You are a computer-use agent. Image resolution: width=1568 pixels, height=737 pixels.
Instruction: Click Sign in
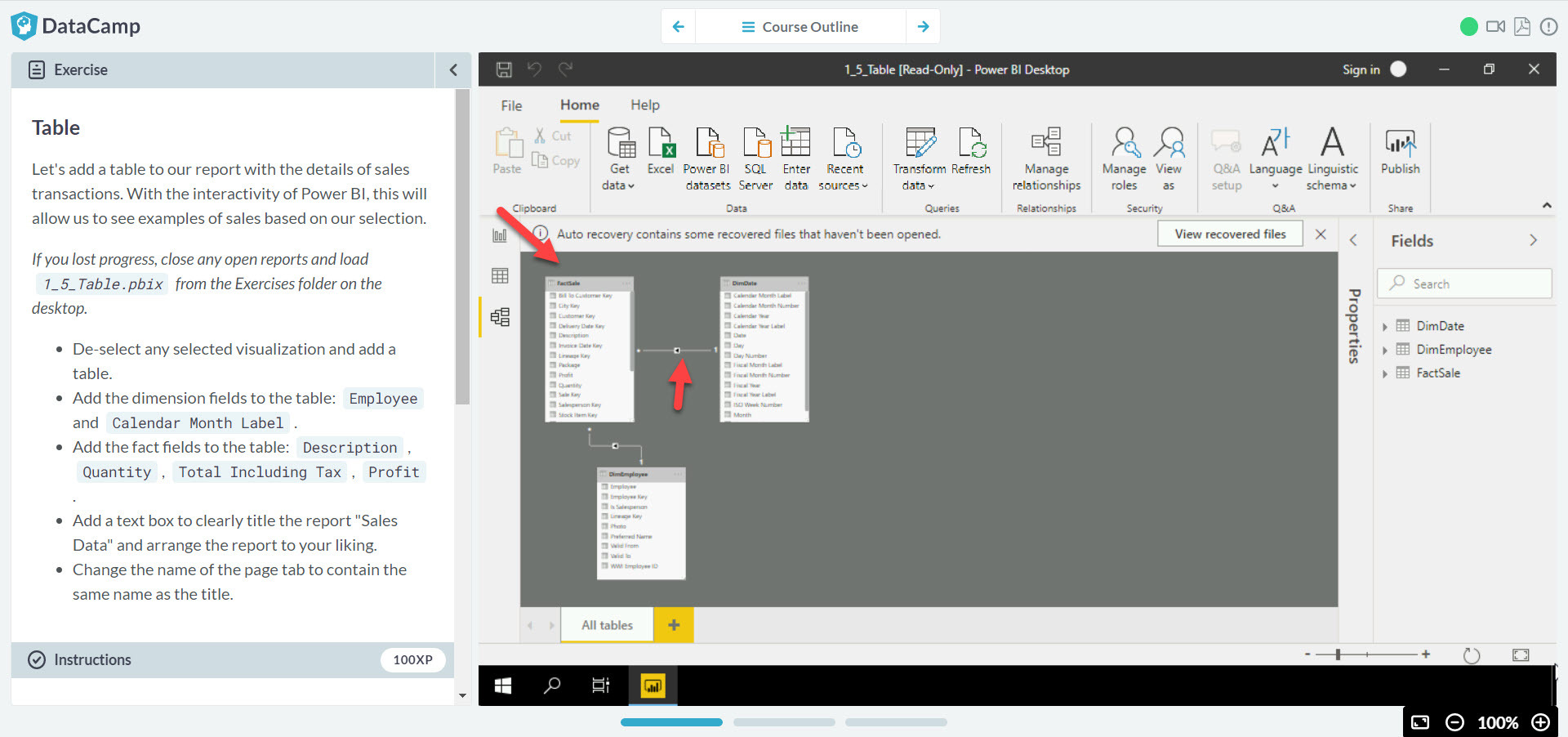pos(1361,69)
